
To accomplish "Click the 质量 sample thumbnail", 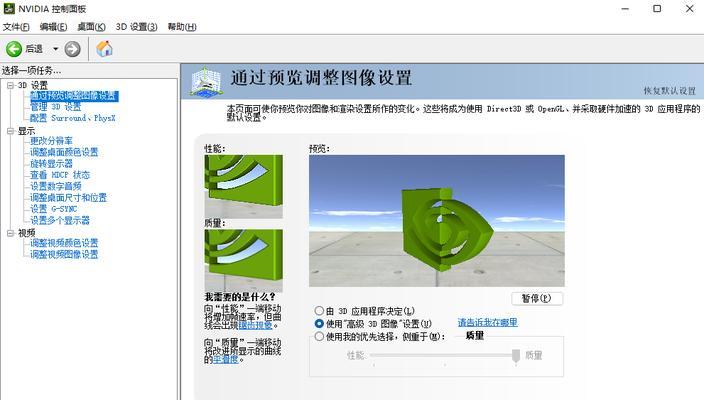I will 243,261.
